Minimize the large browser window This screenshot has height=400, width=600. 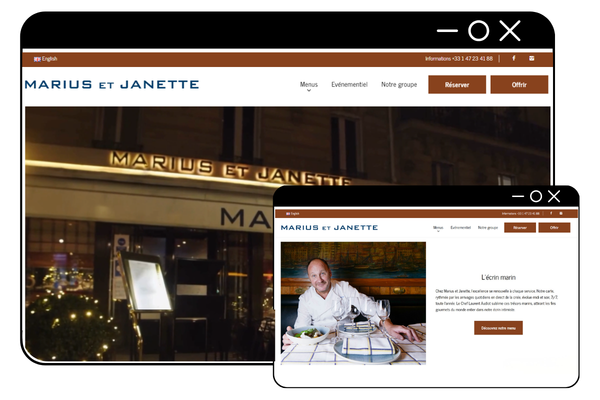[447, 31]
